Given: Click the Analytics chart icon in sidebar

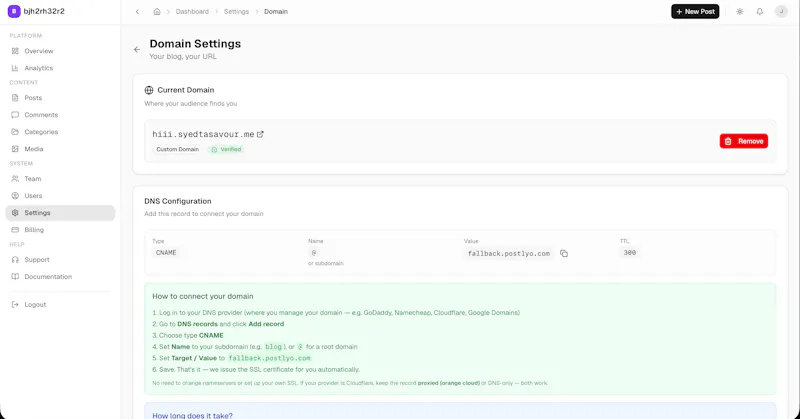Looking at the screenshot, I should [15, 68].
